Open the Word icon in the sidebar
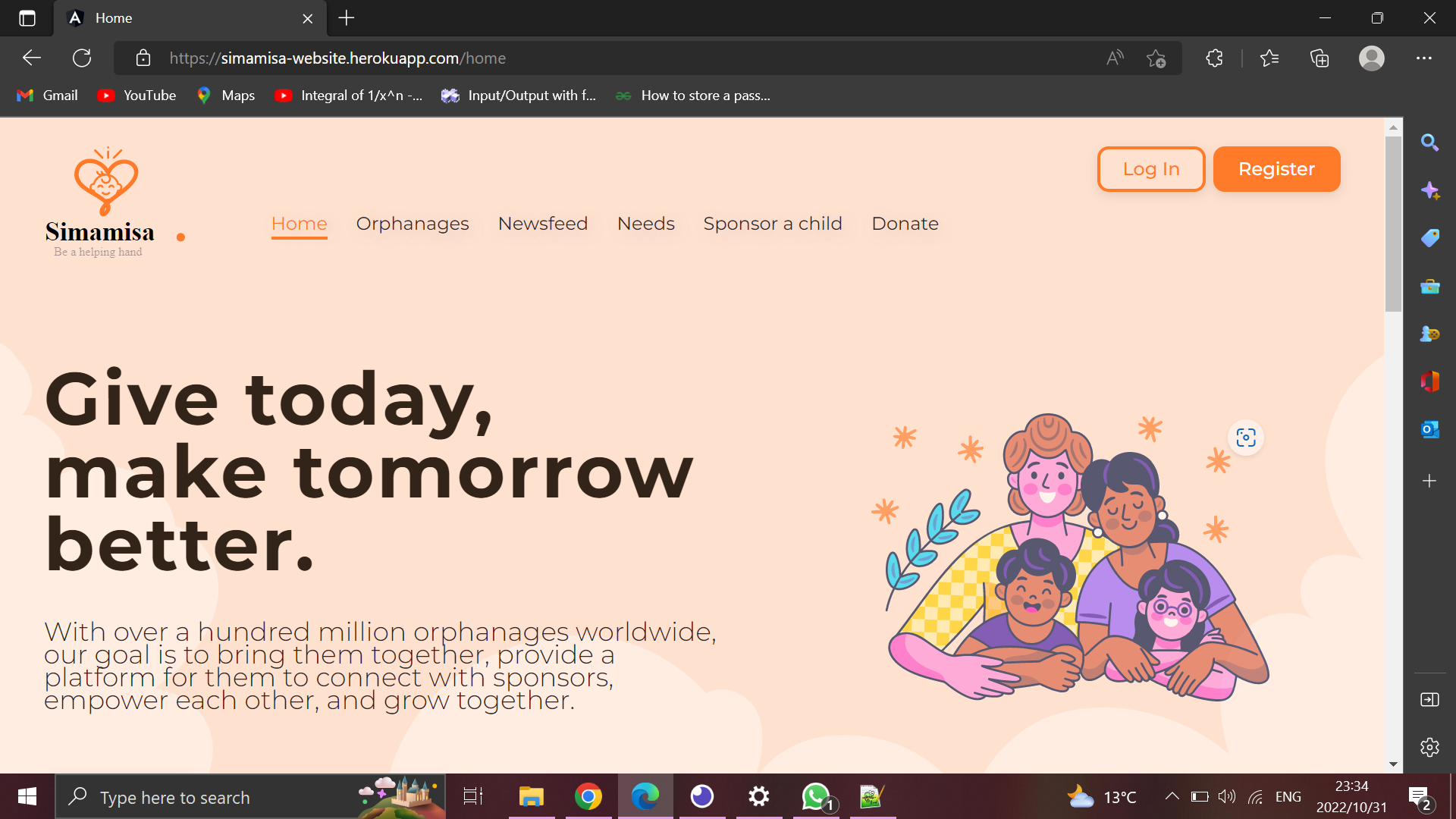The height and width of the screenshot is (819, 1456). coord(1430,381)
